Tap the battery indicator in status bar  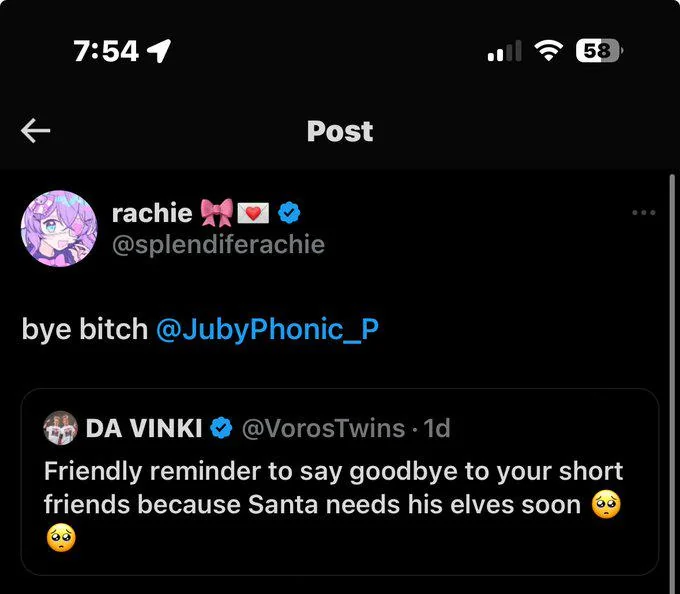598,50
